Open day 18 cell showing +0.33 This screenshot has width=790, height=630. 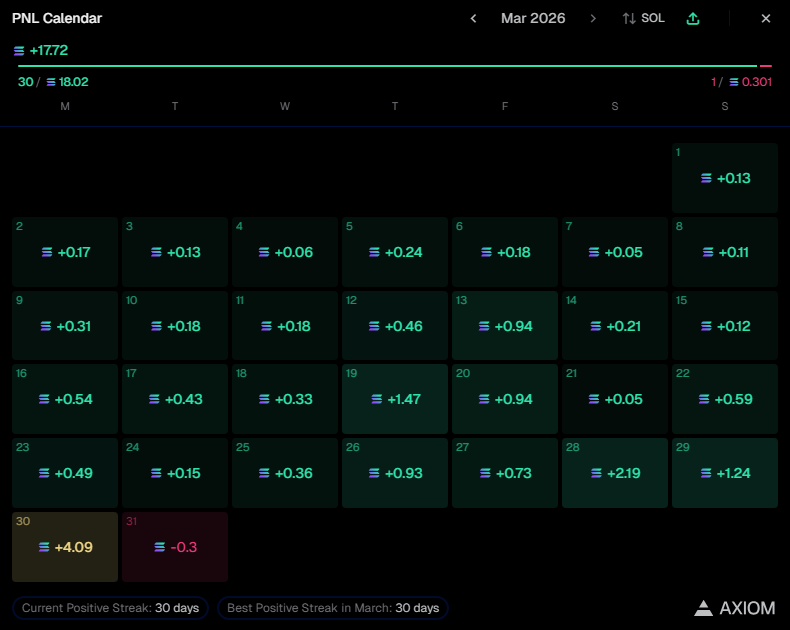pos(285,399)
